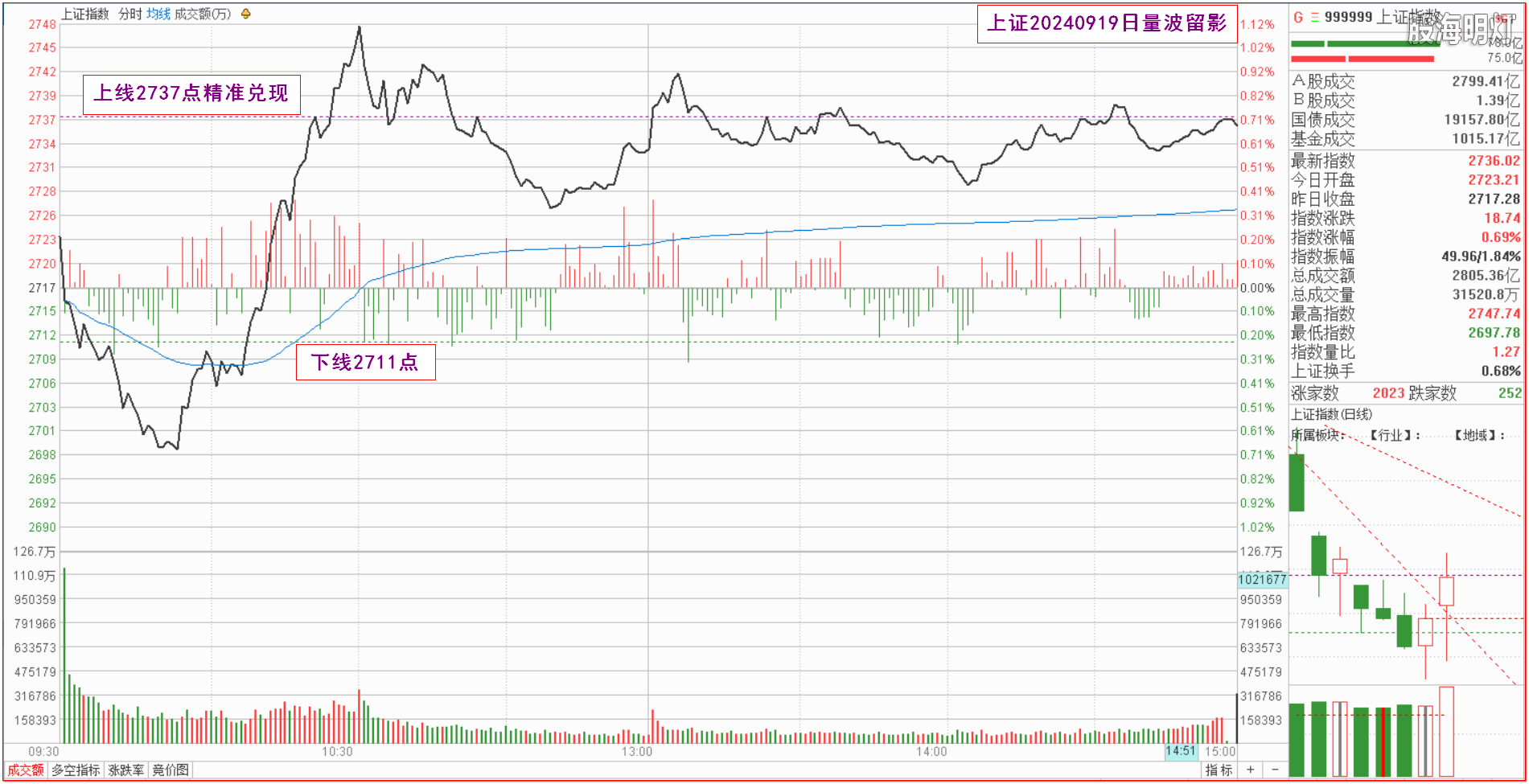Click the plus button beside 指标

click(1250, 770)
